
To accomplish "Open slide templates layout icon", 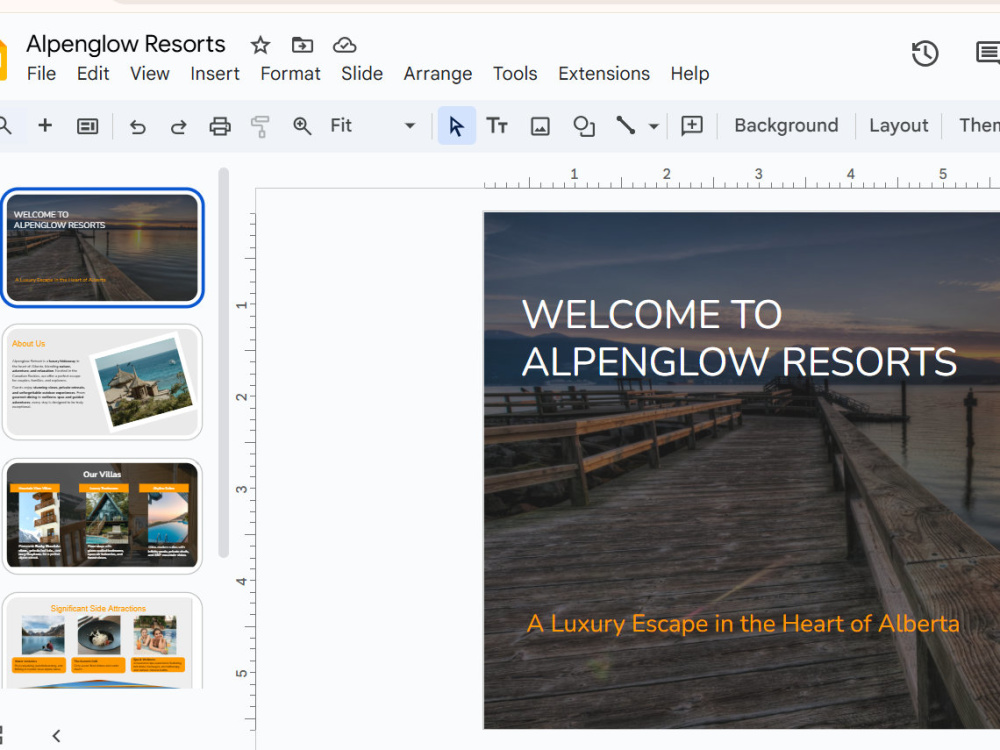I will (x=87, y=126).
